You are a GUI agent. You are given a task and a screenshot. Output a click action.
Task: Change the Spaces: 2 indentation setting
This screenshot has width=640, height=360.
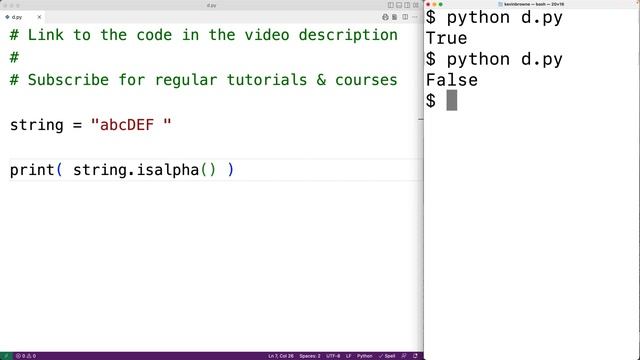[310, 356]
